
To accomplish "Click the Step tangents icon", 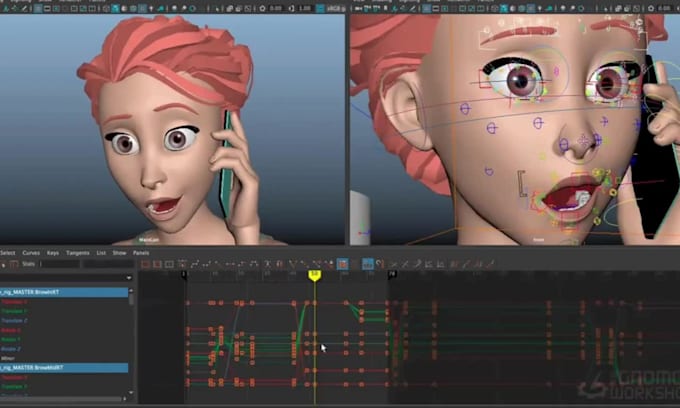I will point(242,264).
